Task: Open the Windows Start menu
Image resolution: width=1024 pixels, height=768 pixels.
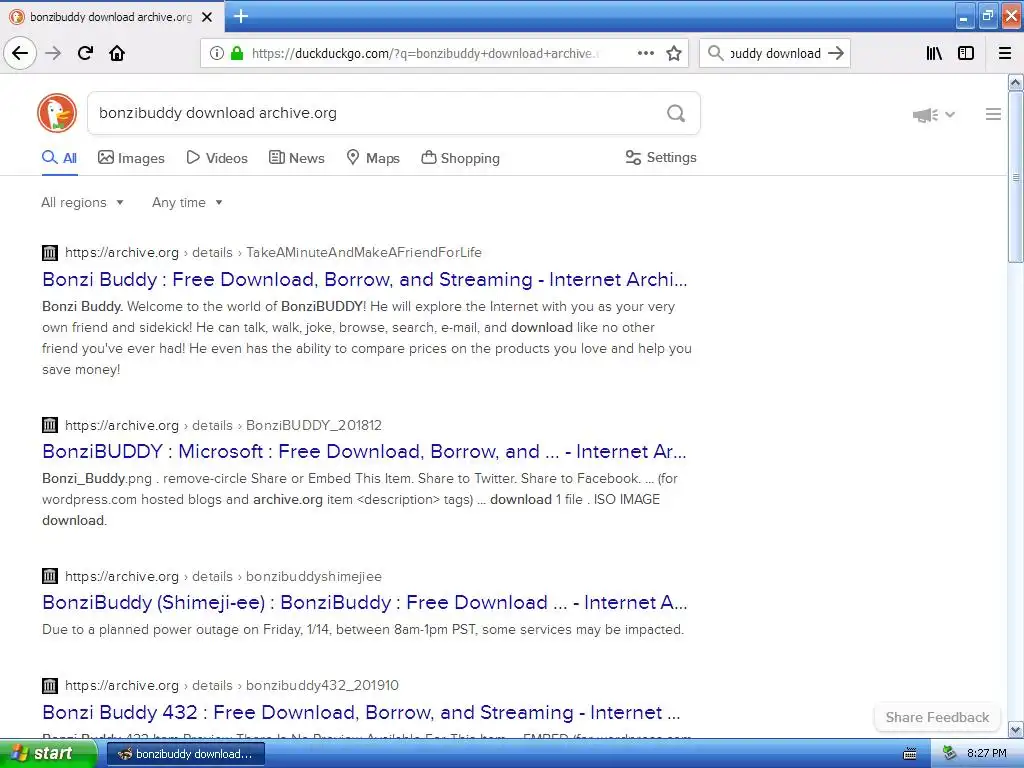Action: (47, 754)
